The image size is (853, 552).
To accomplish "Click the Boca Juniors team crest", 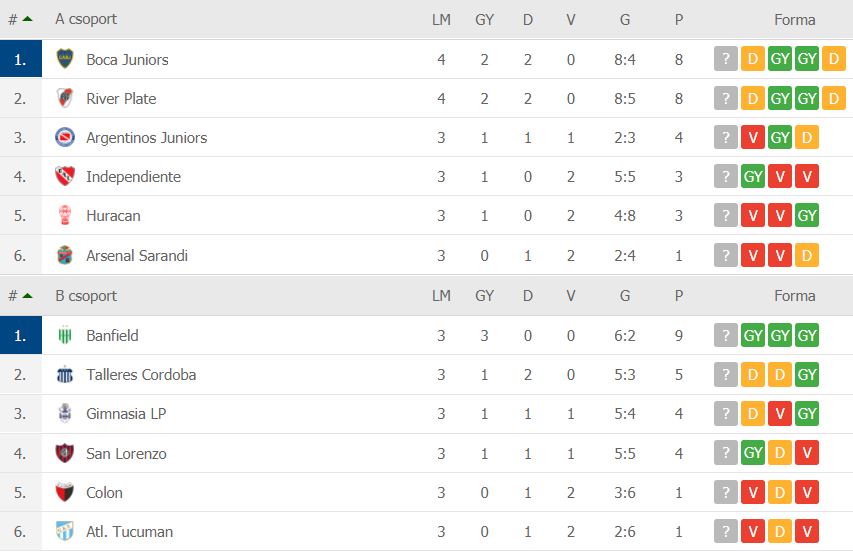I will (x=65, y=59).
